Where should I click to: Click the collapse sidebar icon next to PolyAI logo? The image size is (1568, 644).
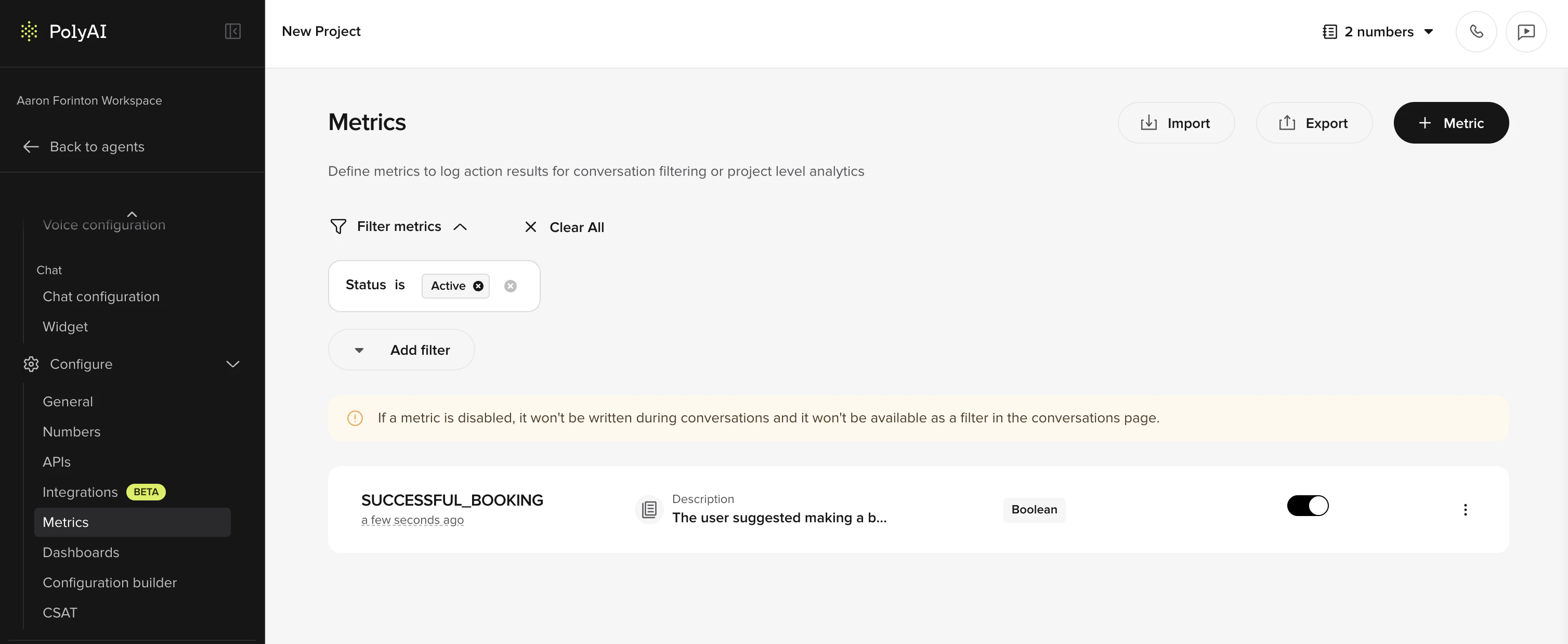[x=232, y=31]
